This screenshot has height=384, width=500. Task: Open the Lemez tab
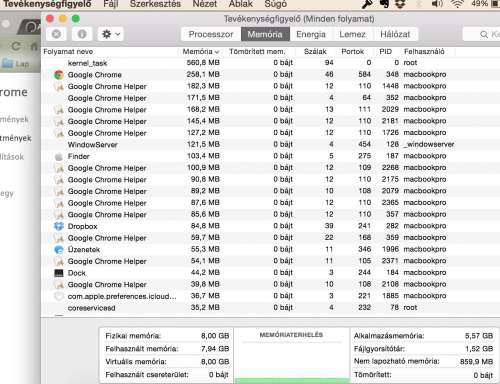[352, 34]
